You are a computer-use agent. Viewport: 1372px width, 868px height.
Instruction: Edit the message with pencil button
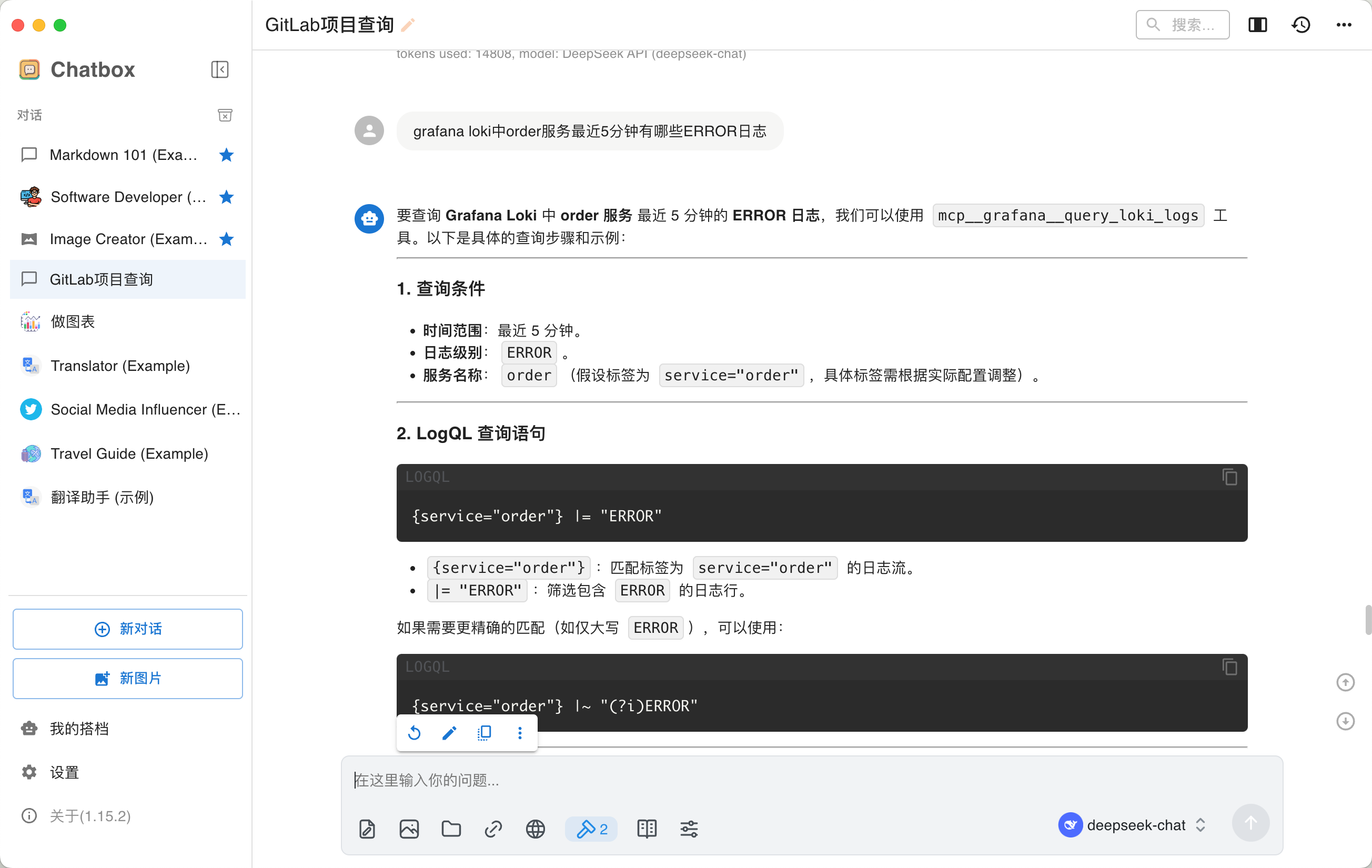point(449,733)
